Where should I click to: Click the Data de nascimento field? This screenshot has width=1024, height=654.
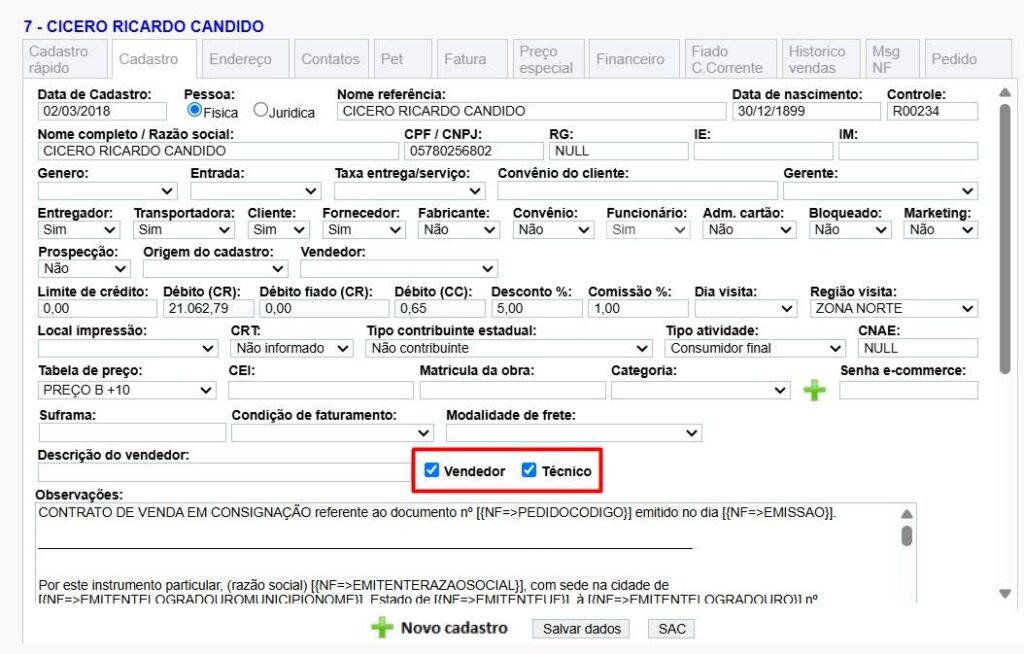pos(806,111)
